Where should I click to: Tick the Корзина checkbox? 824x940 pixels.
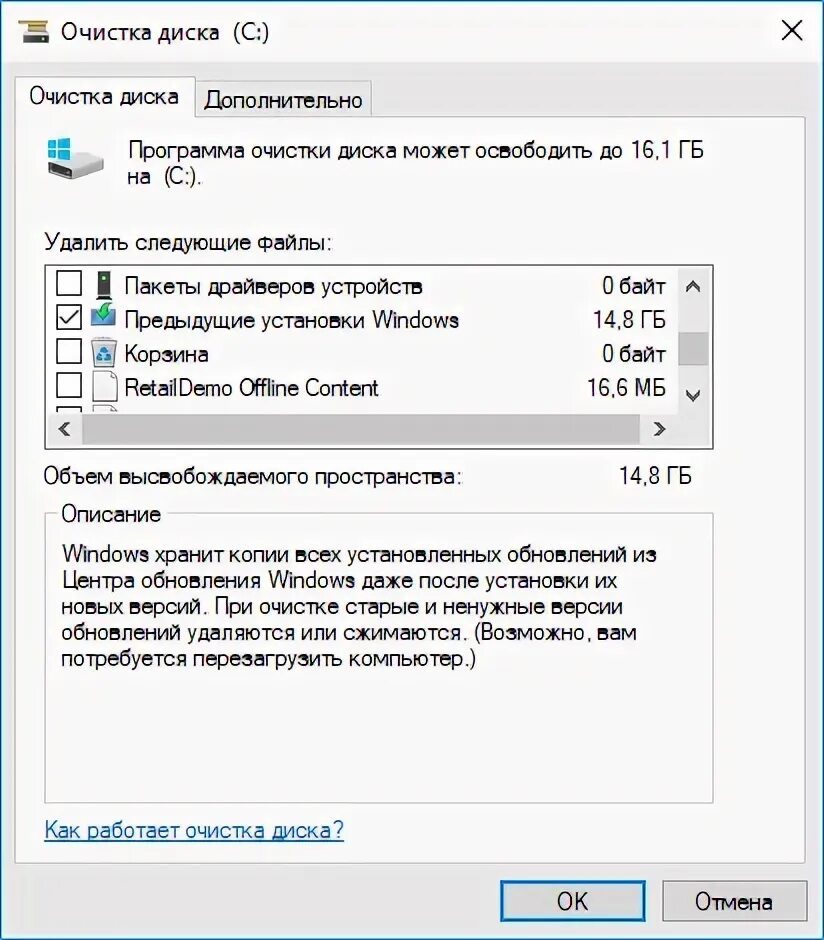click(69, 351)
